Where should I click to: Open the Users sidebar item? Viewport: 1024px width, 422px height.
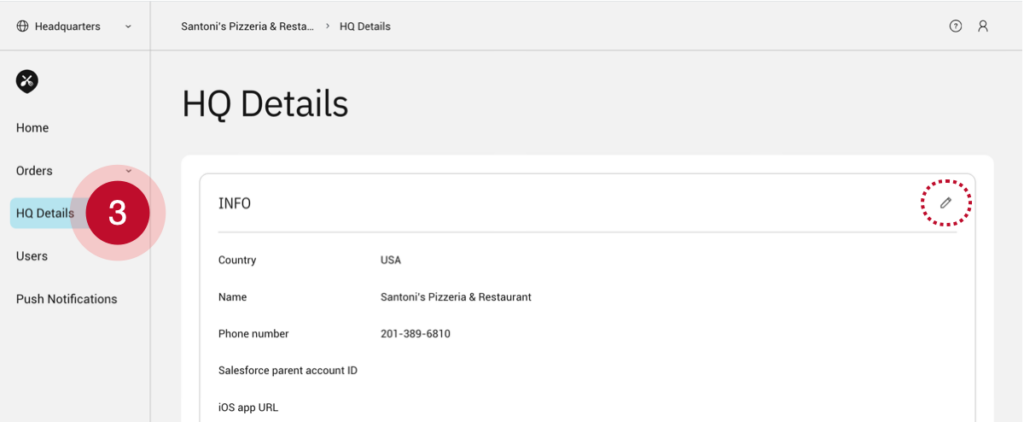pyautogui.click(x=32, y=256)
